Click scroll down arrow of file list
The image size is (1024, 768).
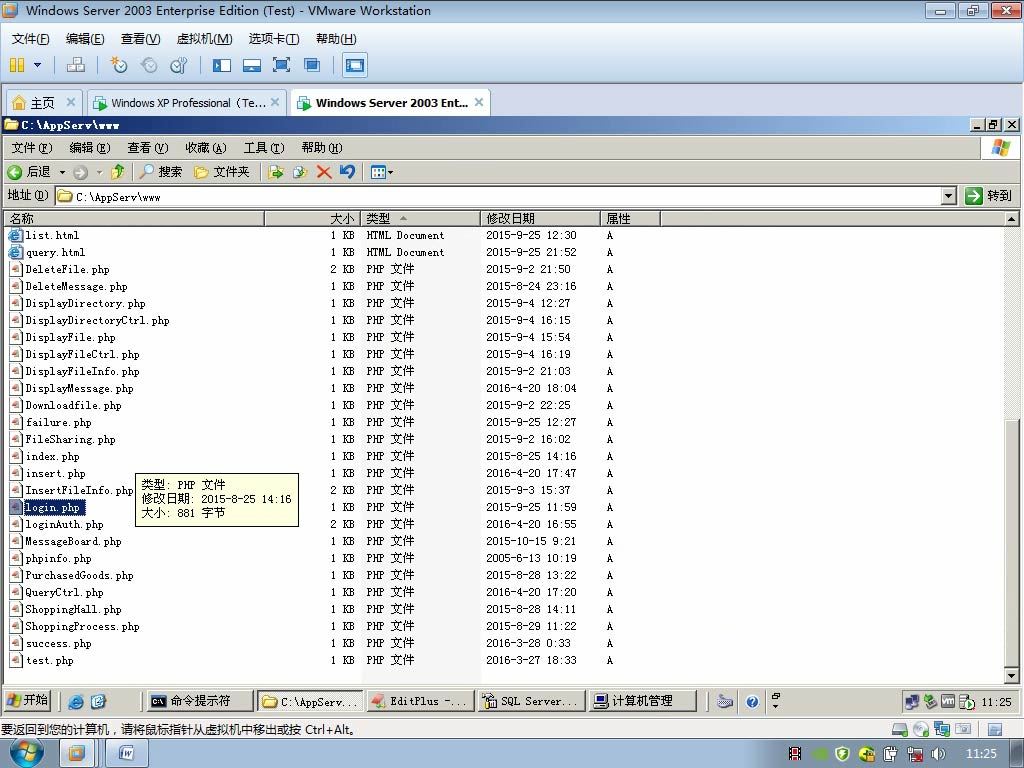point(1011,676)
